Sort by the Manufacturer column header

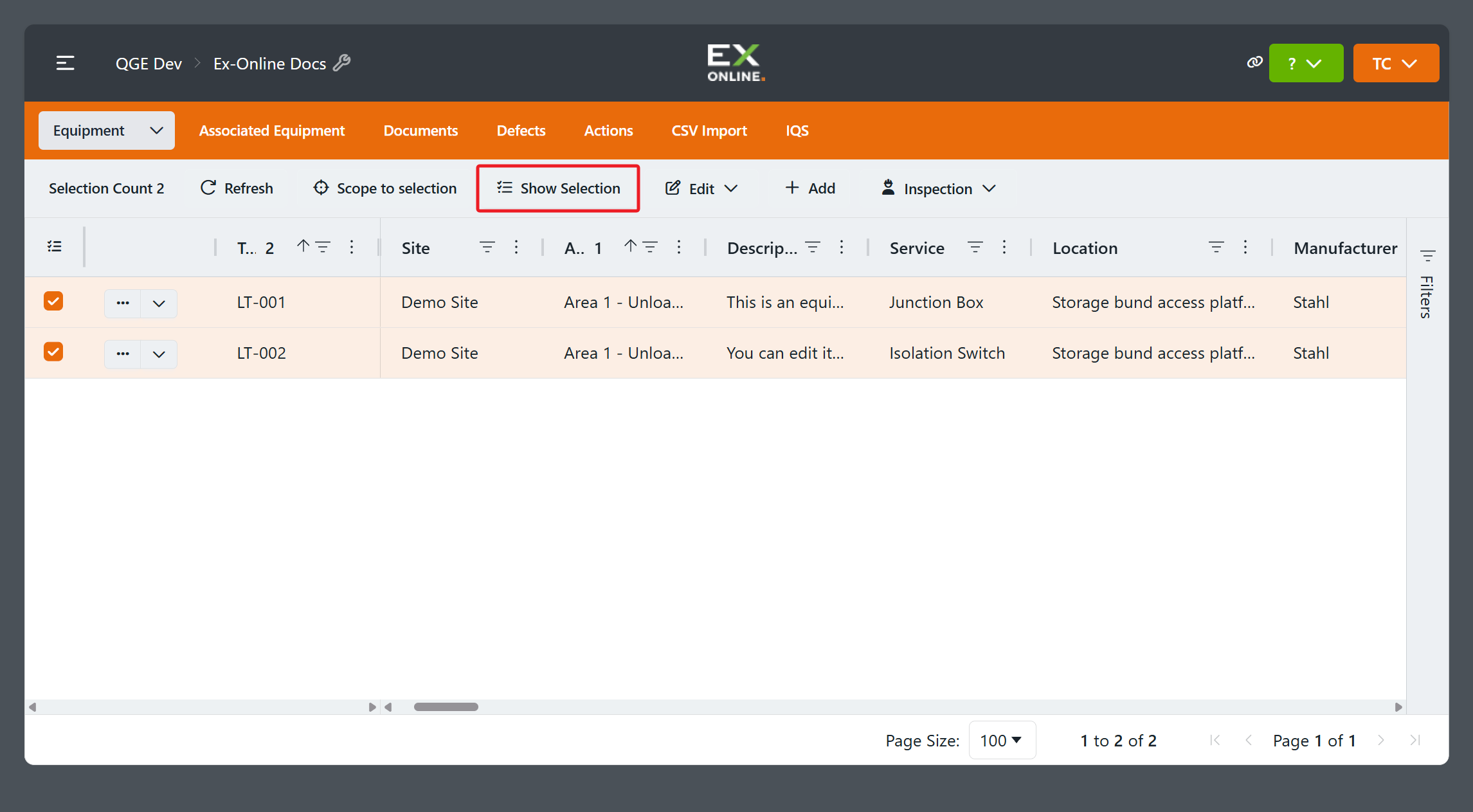1345,248
